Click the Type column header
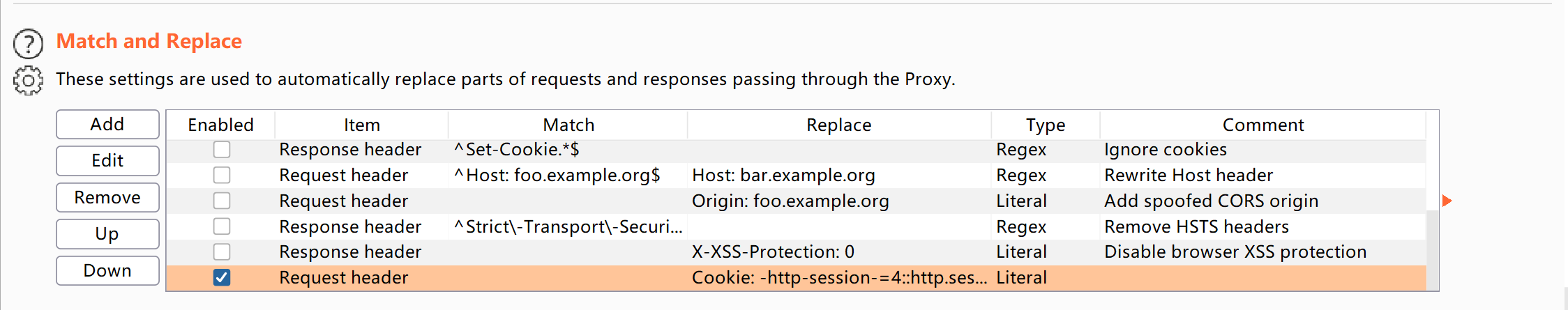 pyautogui.click(x=1045, y=125)
